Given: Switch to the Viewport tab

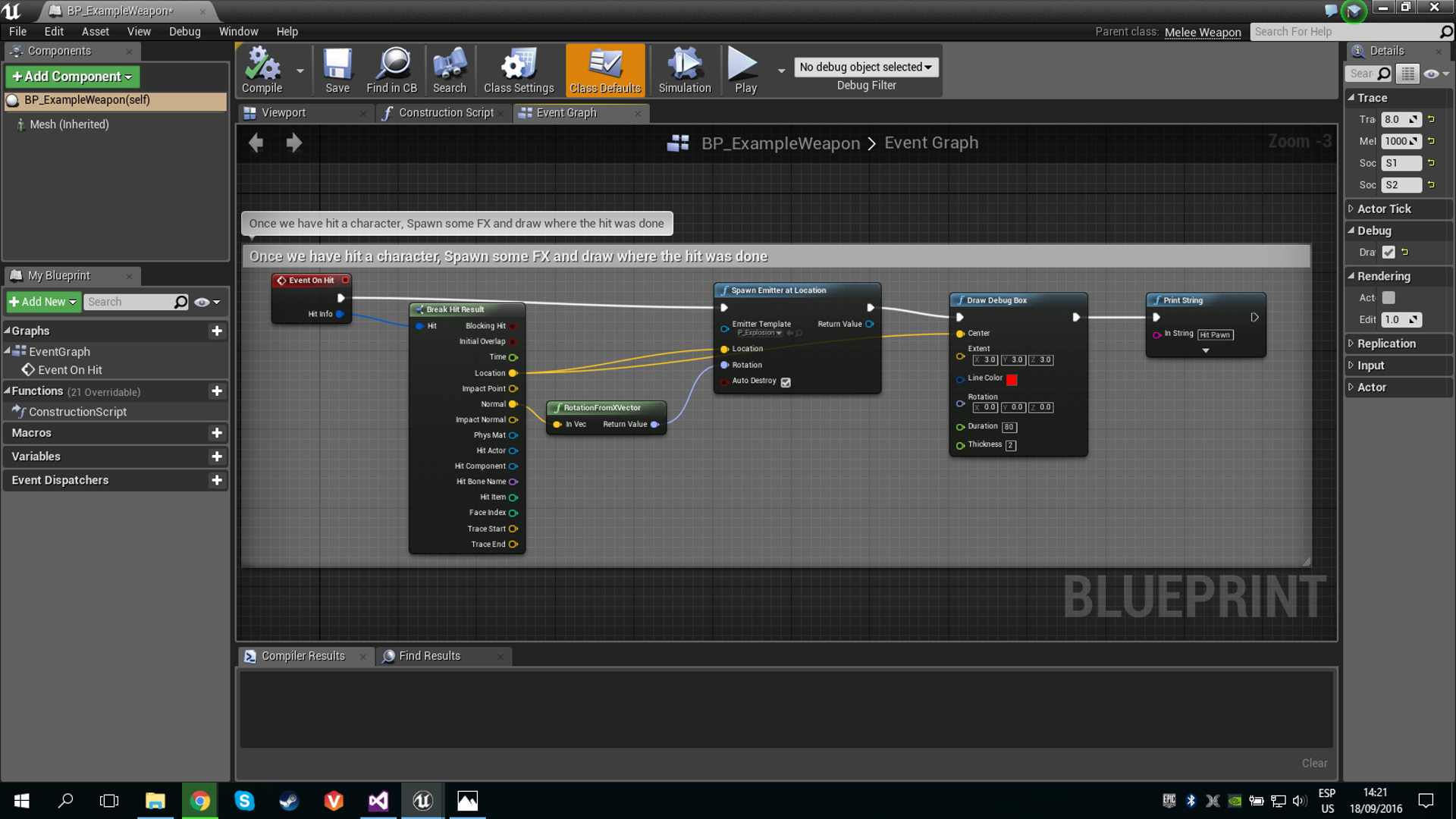Looking at the screenshot, I should click(x=303, y=112).
